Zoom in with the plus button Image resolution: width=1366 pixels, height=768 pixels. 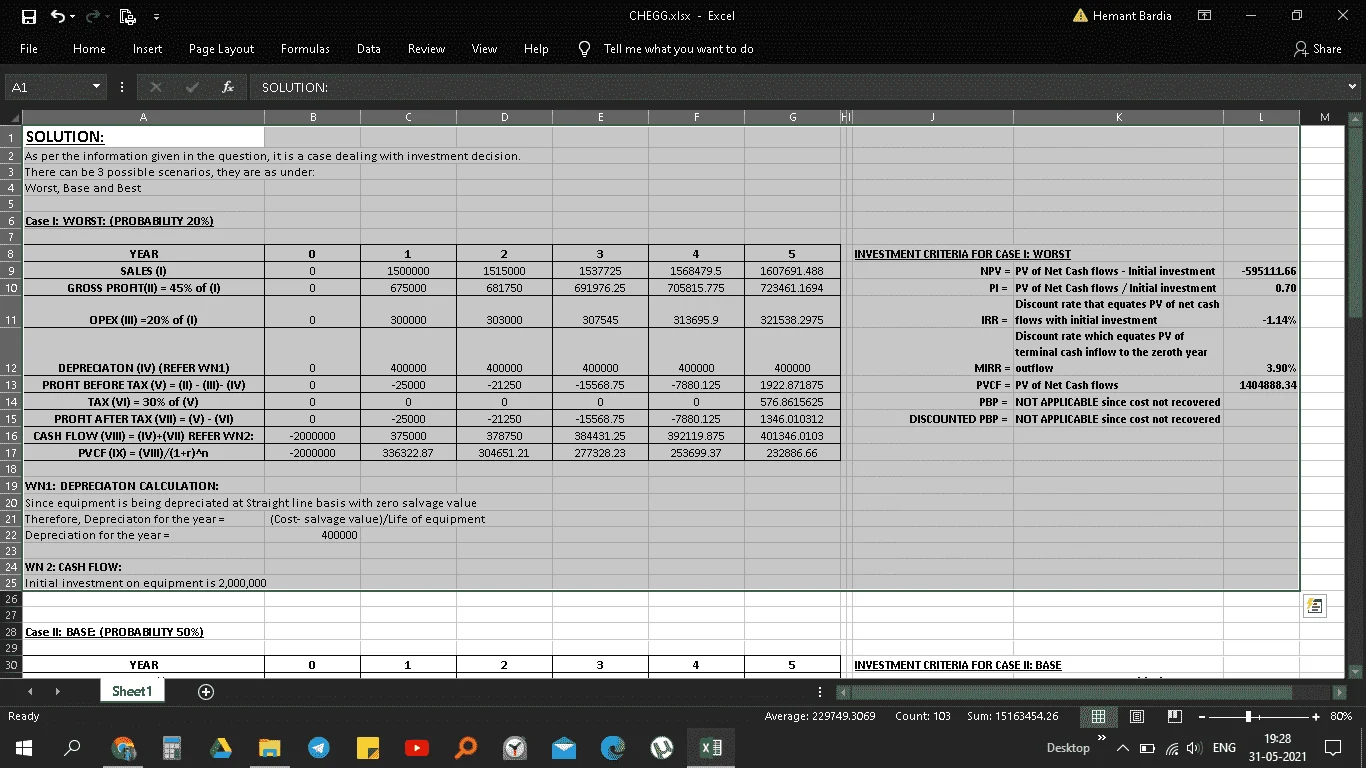coord(1317,716)
